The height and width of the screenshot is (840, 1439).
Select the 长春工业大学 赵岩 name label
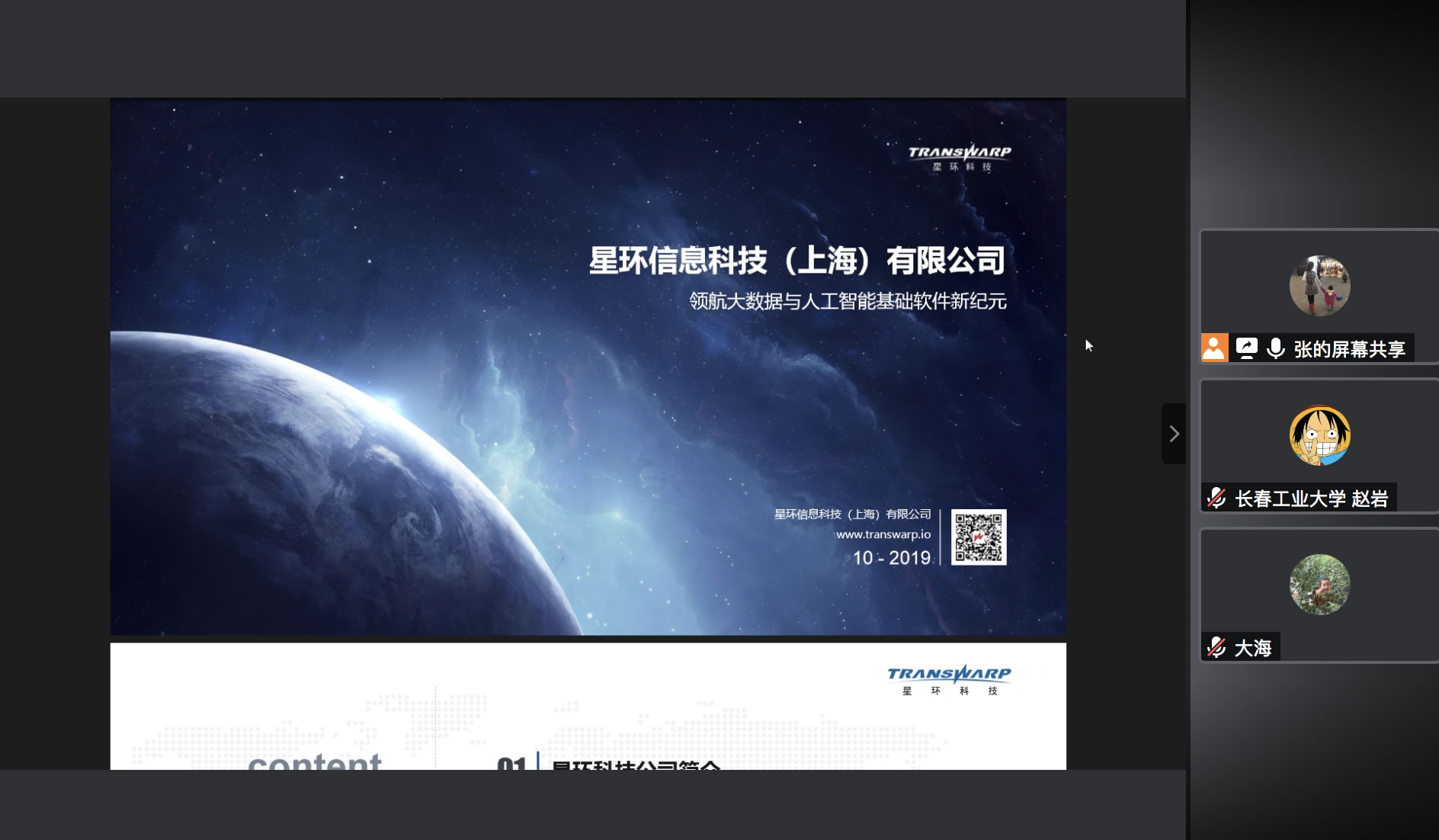click(x=1311, y=499)
